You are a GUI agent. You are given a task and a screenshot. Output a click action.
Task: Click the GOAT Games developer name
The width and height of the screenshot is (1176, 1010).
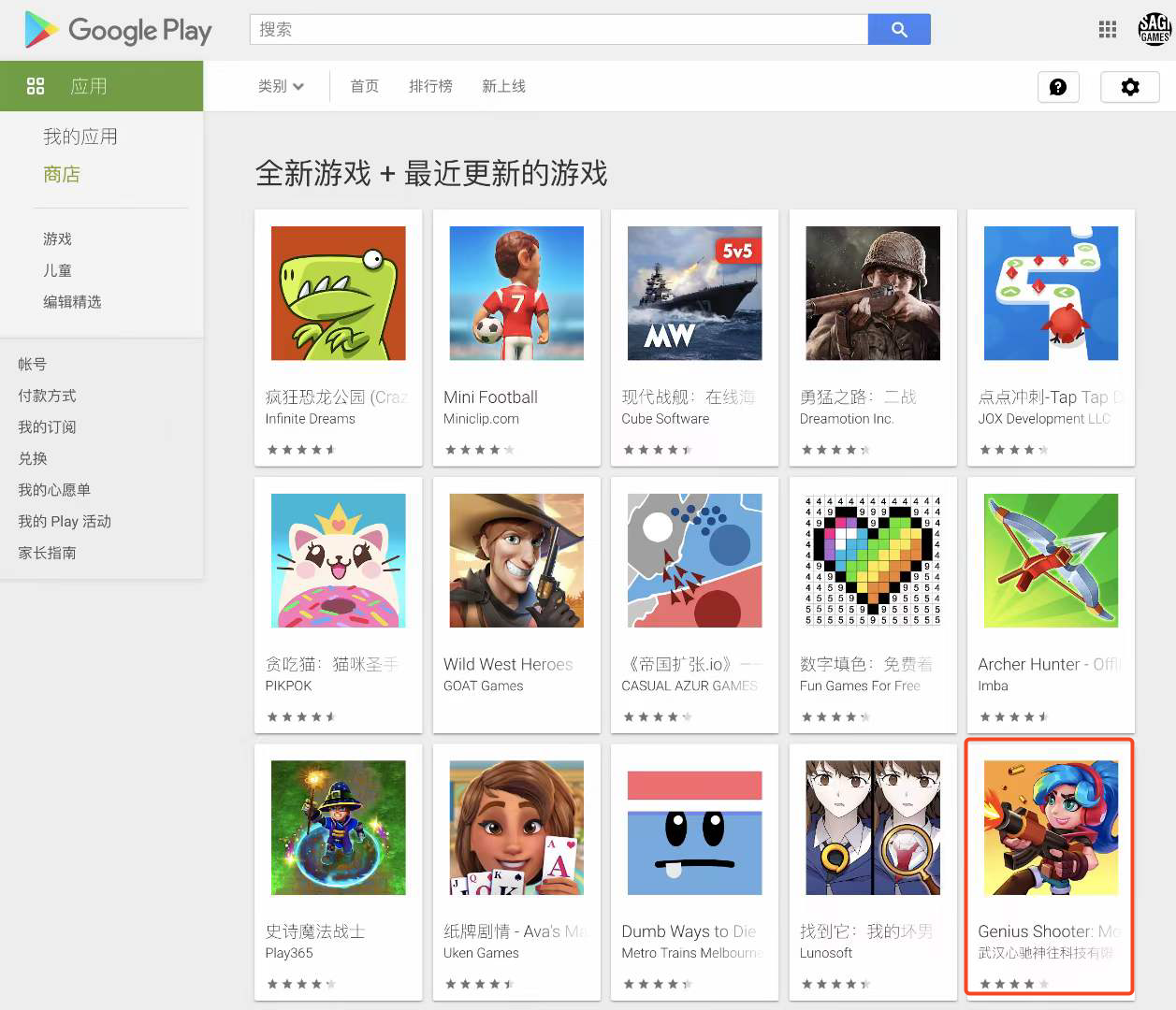483,685
